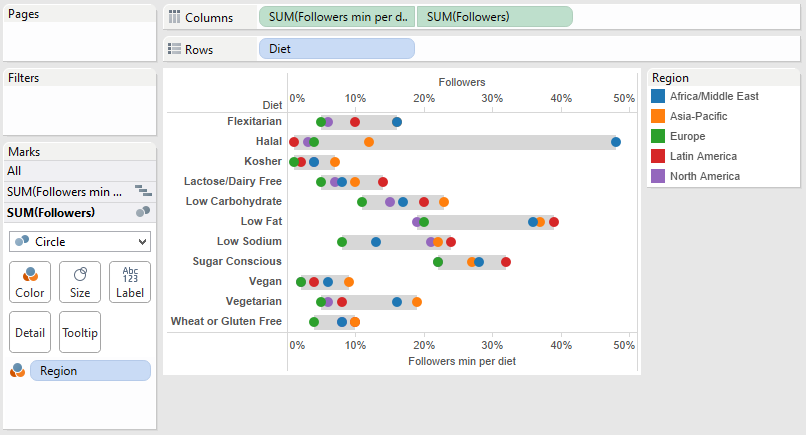Click the circle icon beside SUM(Followers)

click(142, 212)
